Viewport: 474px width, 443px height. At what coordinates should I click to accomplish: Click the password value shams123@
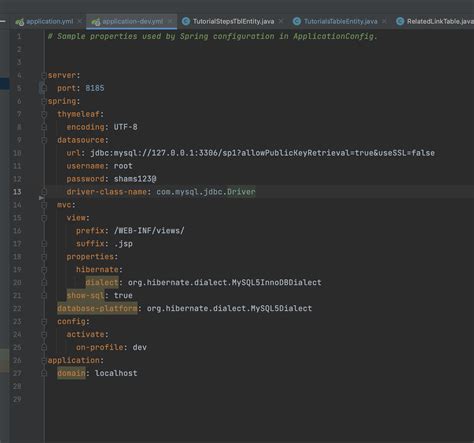[135, 179]
